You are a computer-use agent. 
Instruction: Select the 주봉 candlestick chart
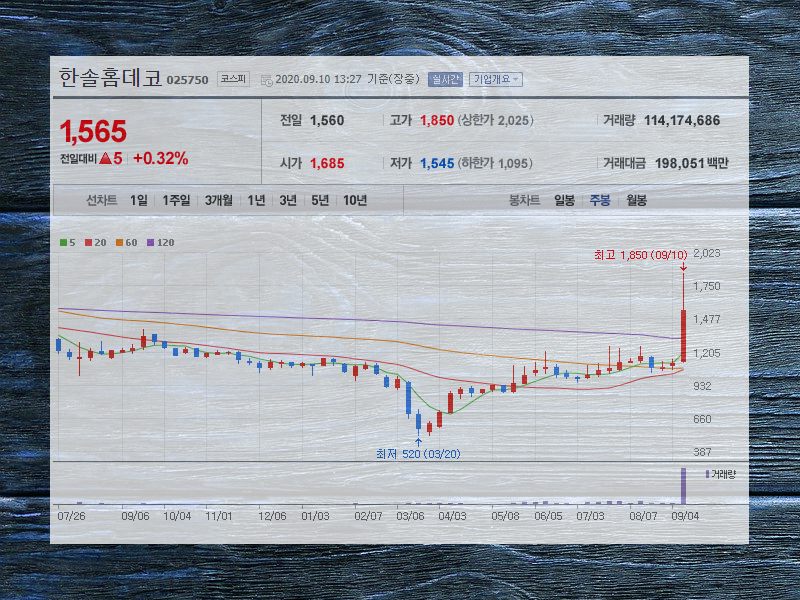(600, 201)
